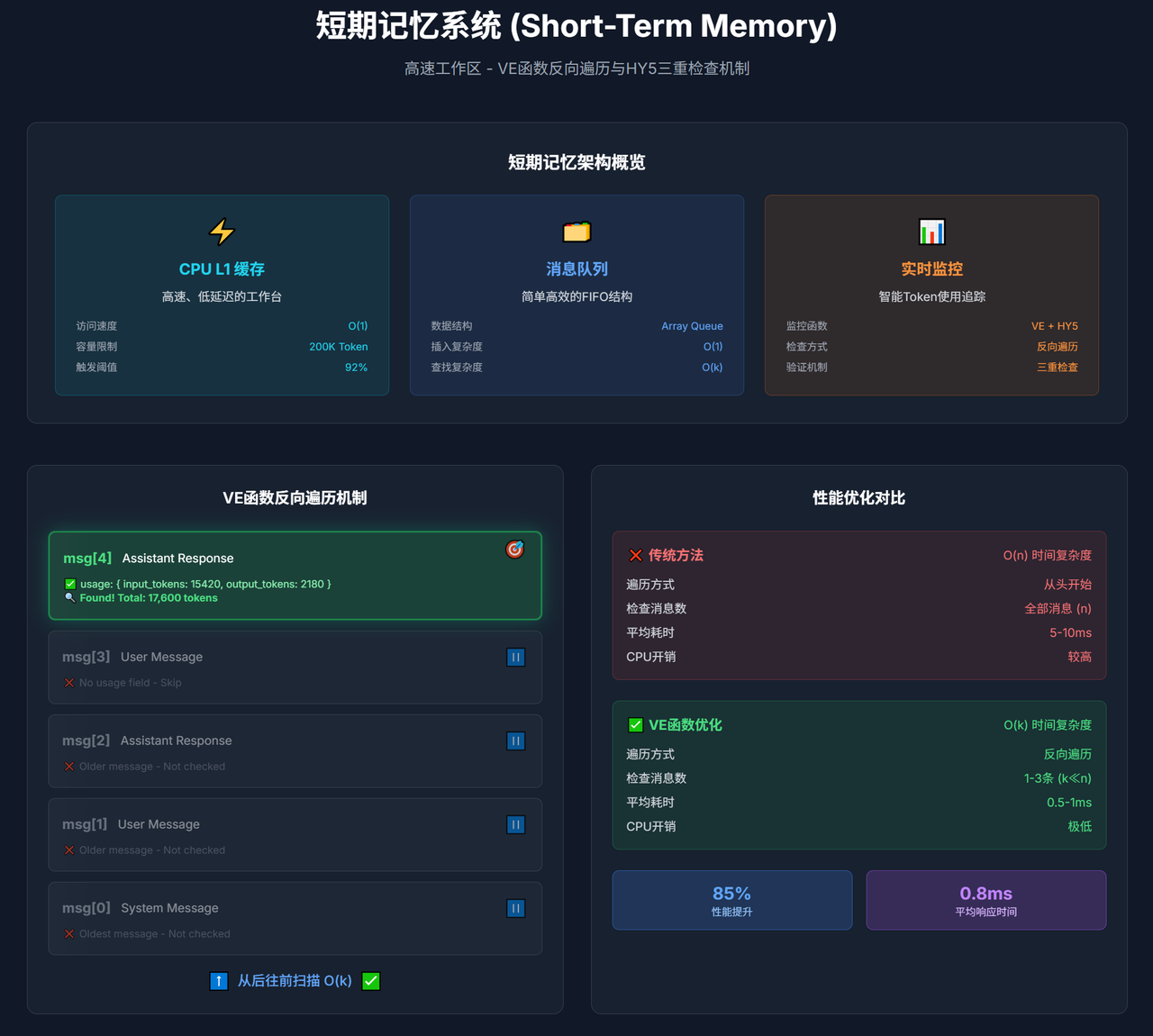Viewport: 1153px width, 1036px height.
Task: Click the VE函数反向遍历机制 panel title
Action: [295, 498]
